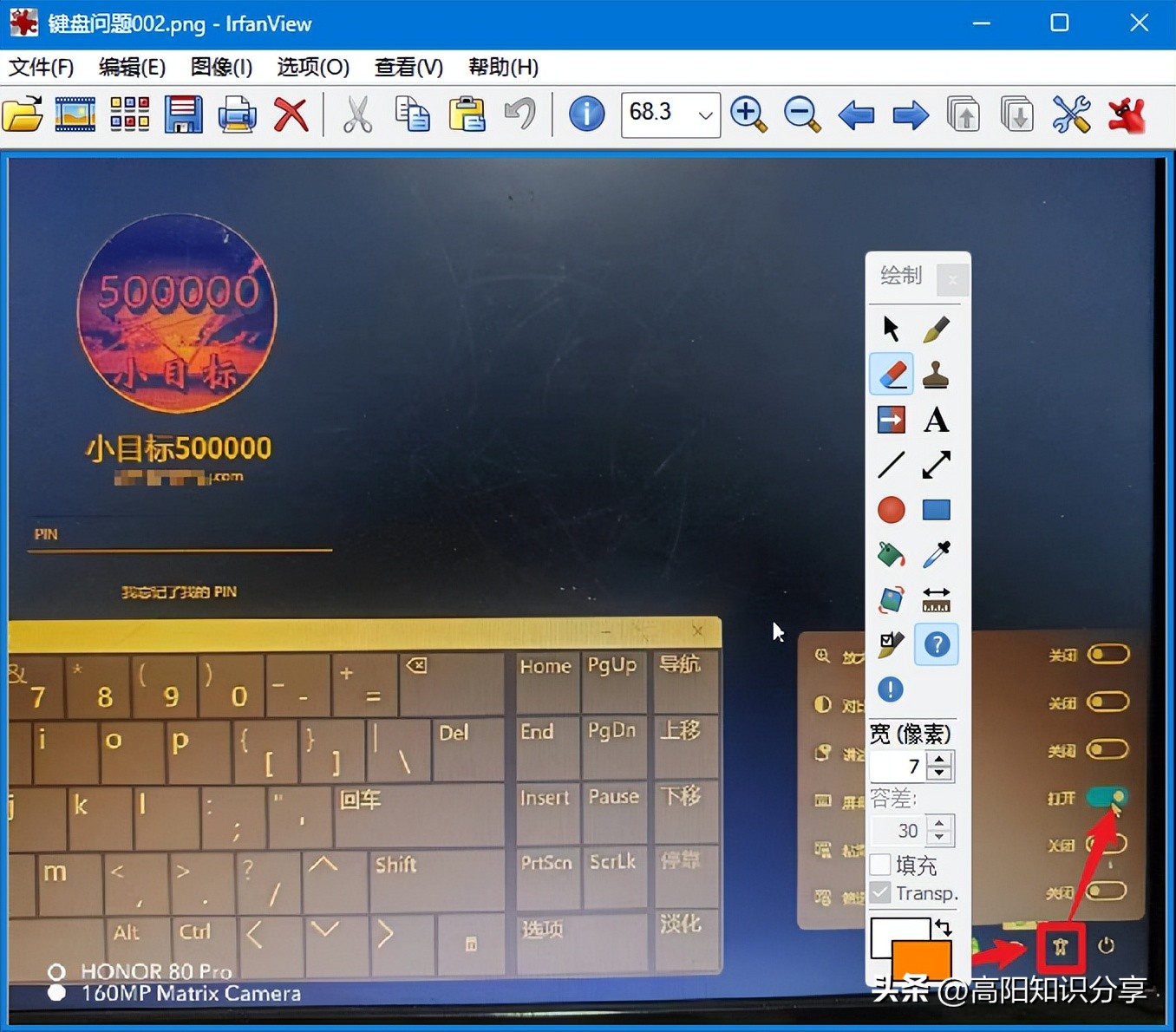Decrease 容差 tolerance with the down stepper
This screenshot has height=1032, width=1176.
tap(939, 837)
